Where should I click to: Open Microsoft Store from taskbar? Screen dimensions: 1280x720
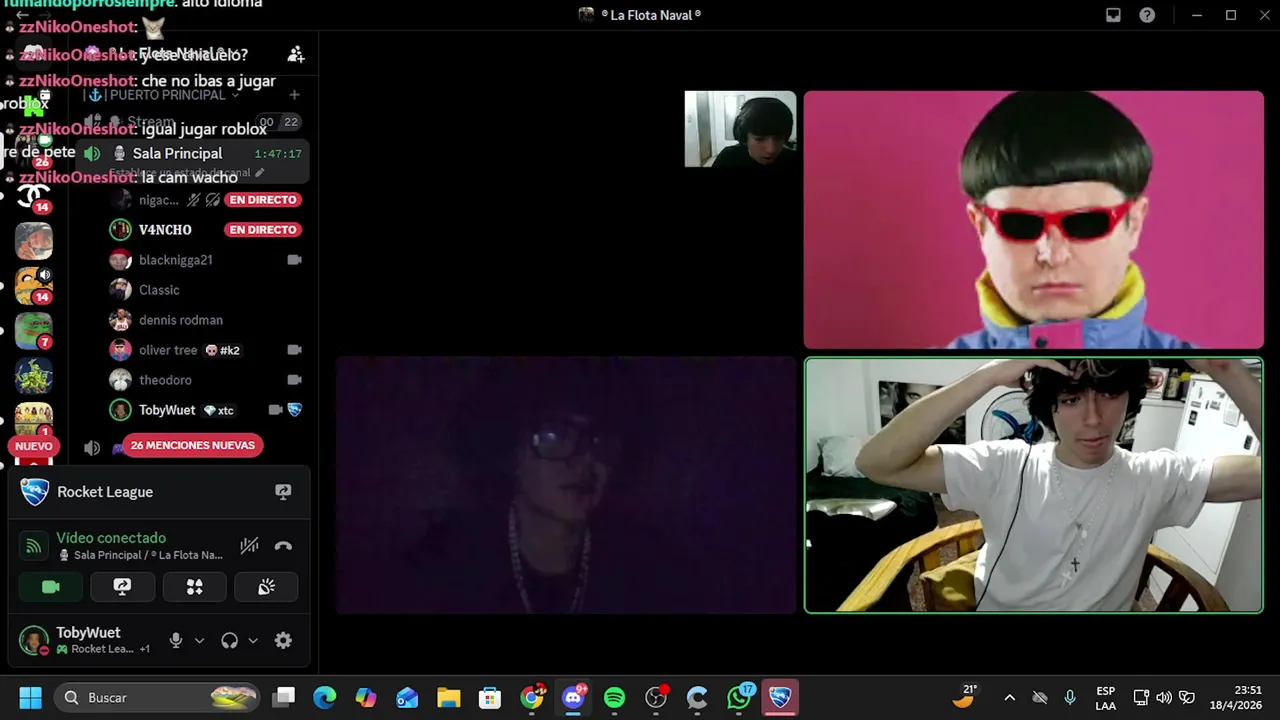pyautogui.click(x=490, y=698)
